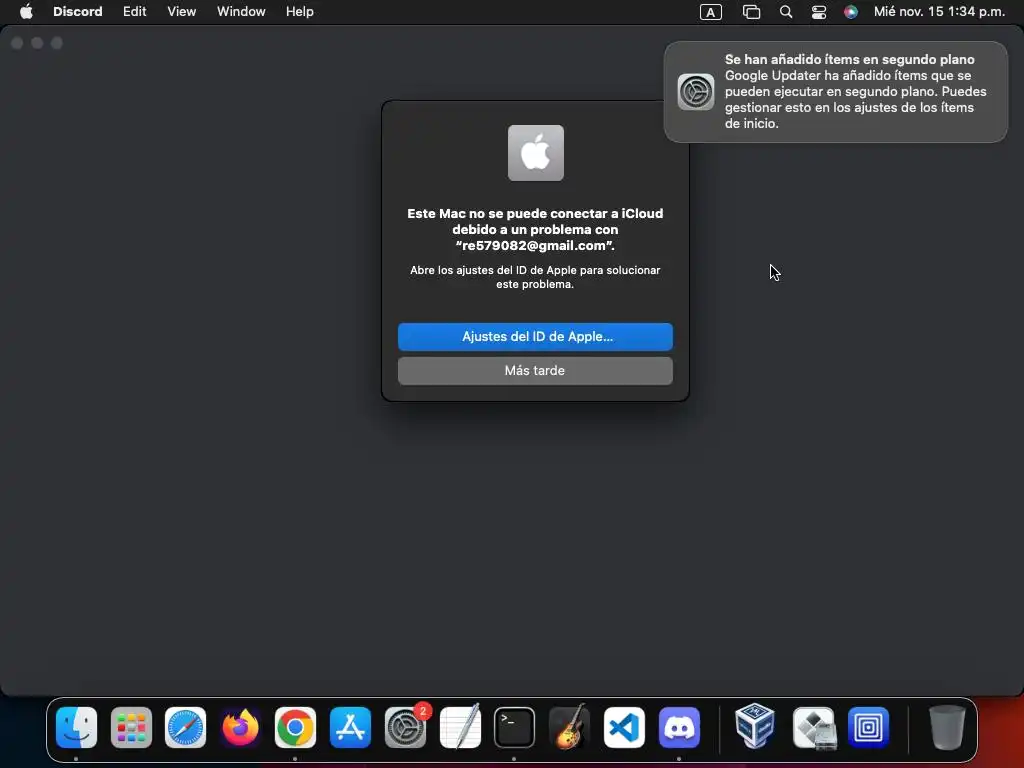Viewport: 1024px width, 768px height.
Task: Open Spotlight search
Action: tap(786, 12)
